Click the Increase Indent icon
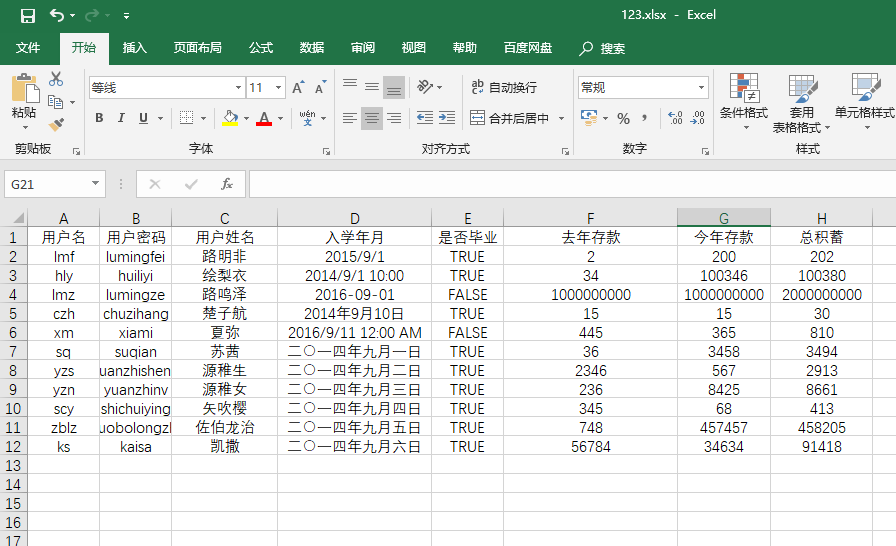Image resolution: width=896 pixels, height=546 pixels. [x=447, y=118]
